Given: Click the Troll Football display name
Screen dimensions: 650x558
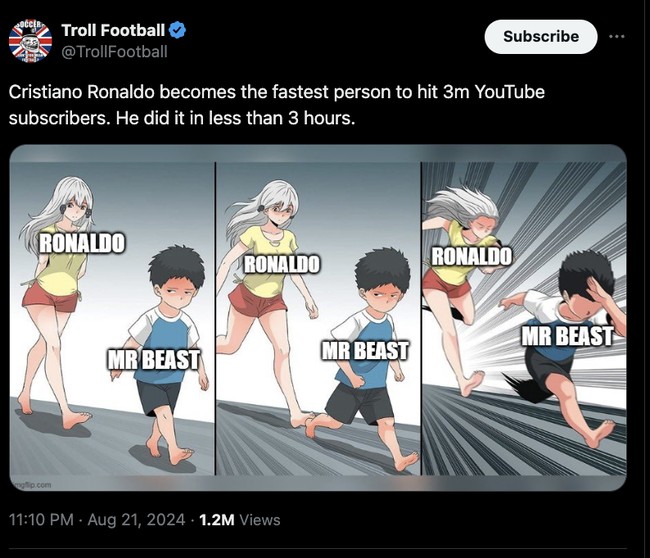Looking at the screenshot, I should click(113, 31).
